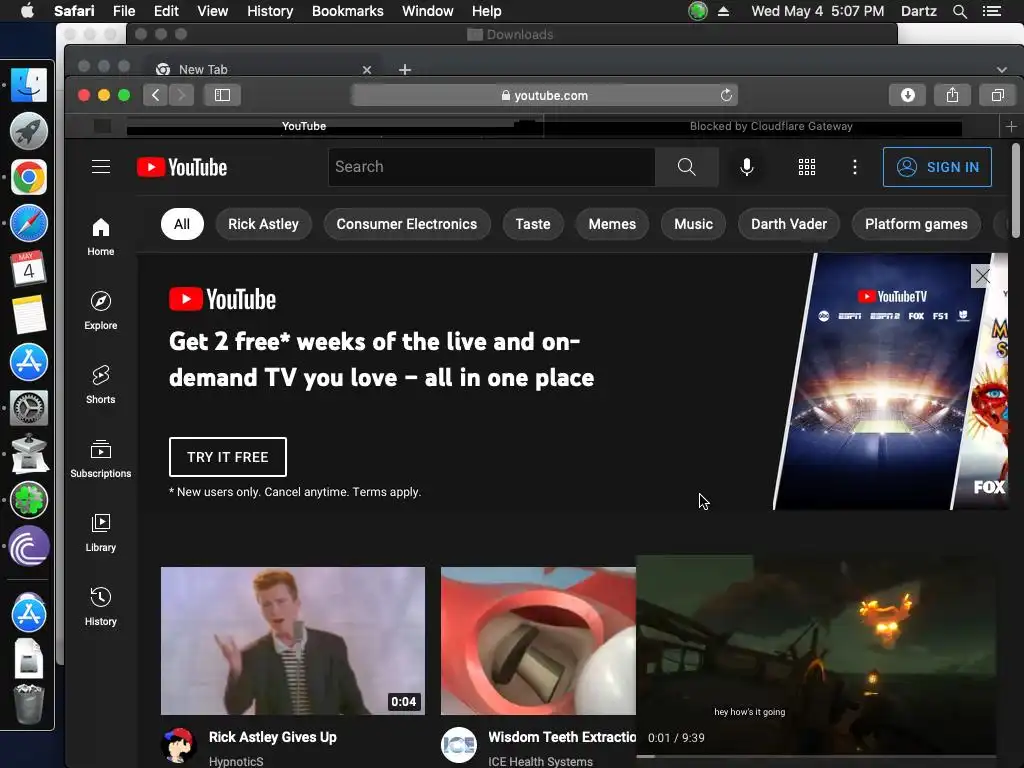
Task: Open System Preferences in the Dock
Action: (29, 408)
